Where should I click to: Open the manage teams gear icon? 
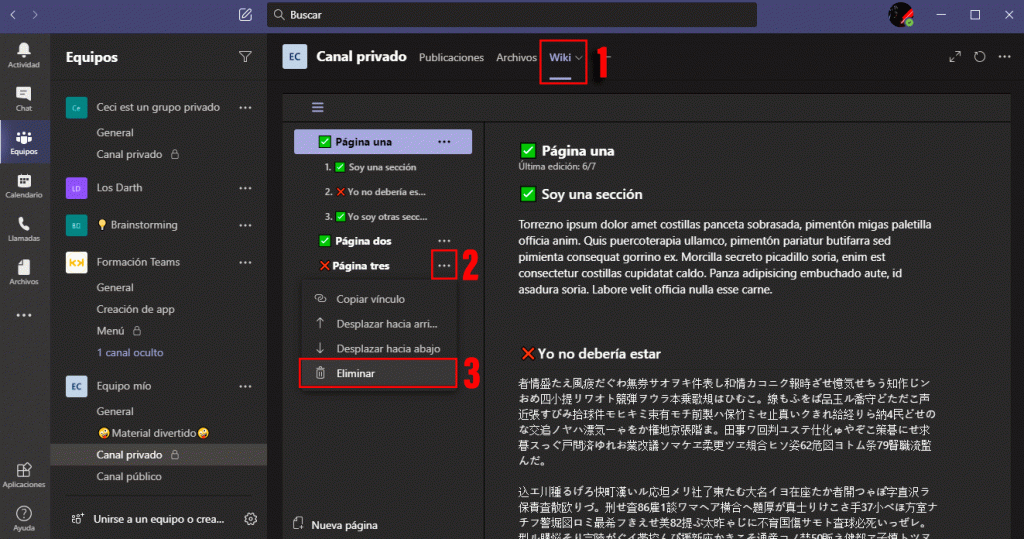point(250,519)
